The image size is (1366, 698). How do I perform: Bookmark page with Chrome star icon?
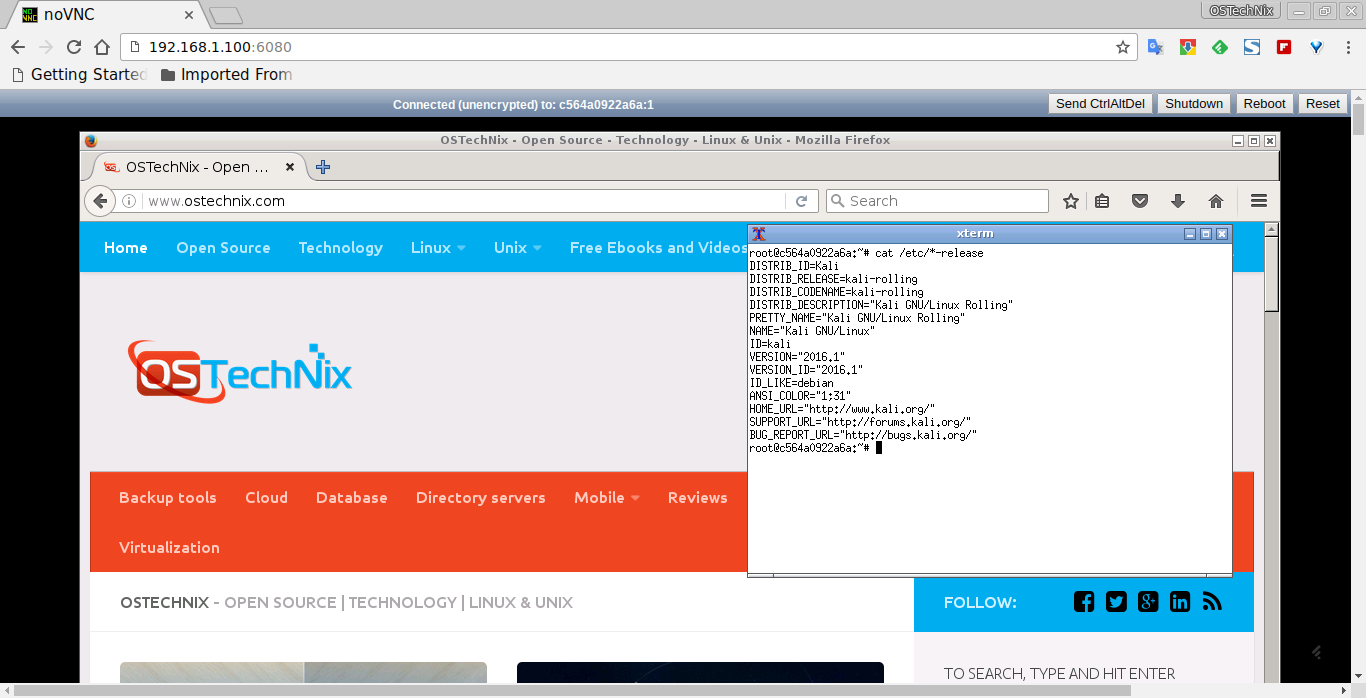pyautogui.click(x=1122, y=47)
